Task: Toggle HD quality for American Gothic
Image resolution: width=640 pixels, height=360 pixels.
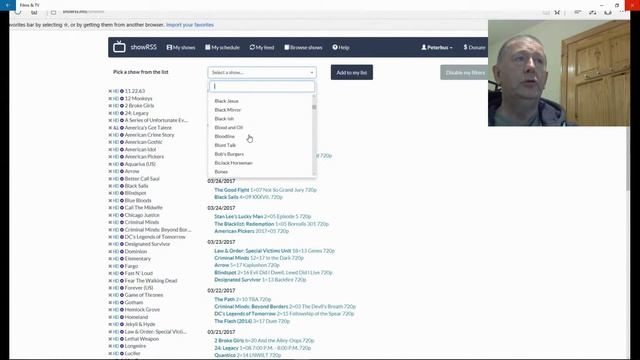Action: pos(116,142)
